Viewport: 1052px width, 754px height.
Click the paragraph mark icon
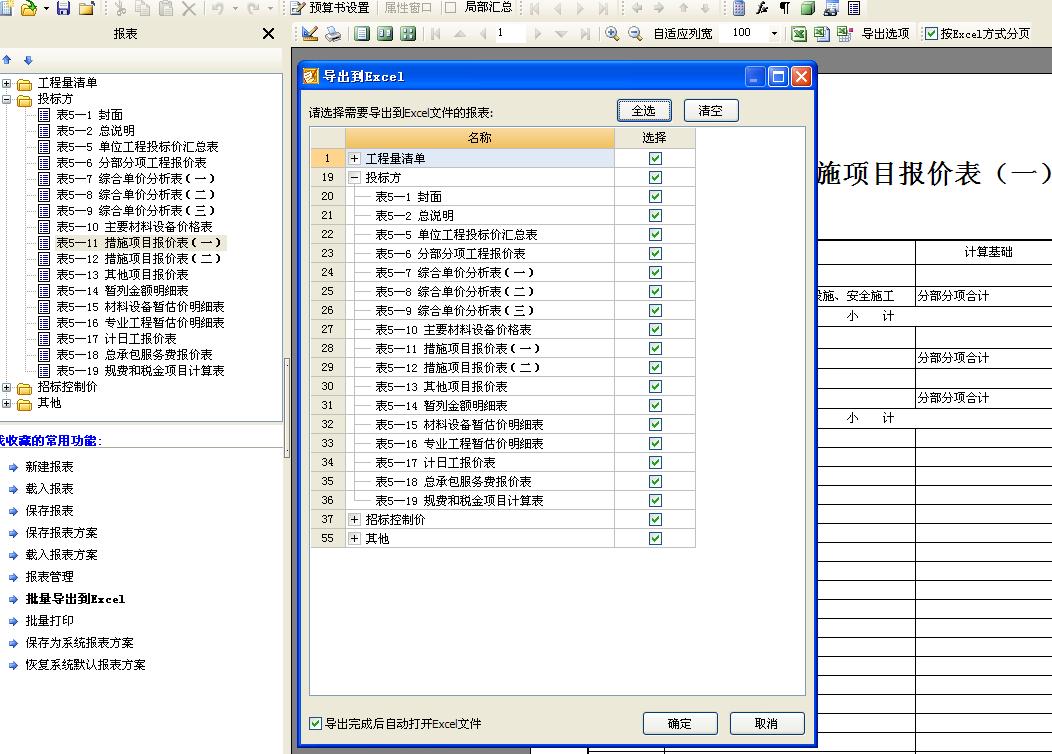784,8
